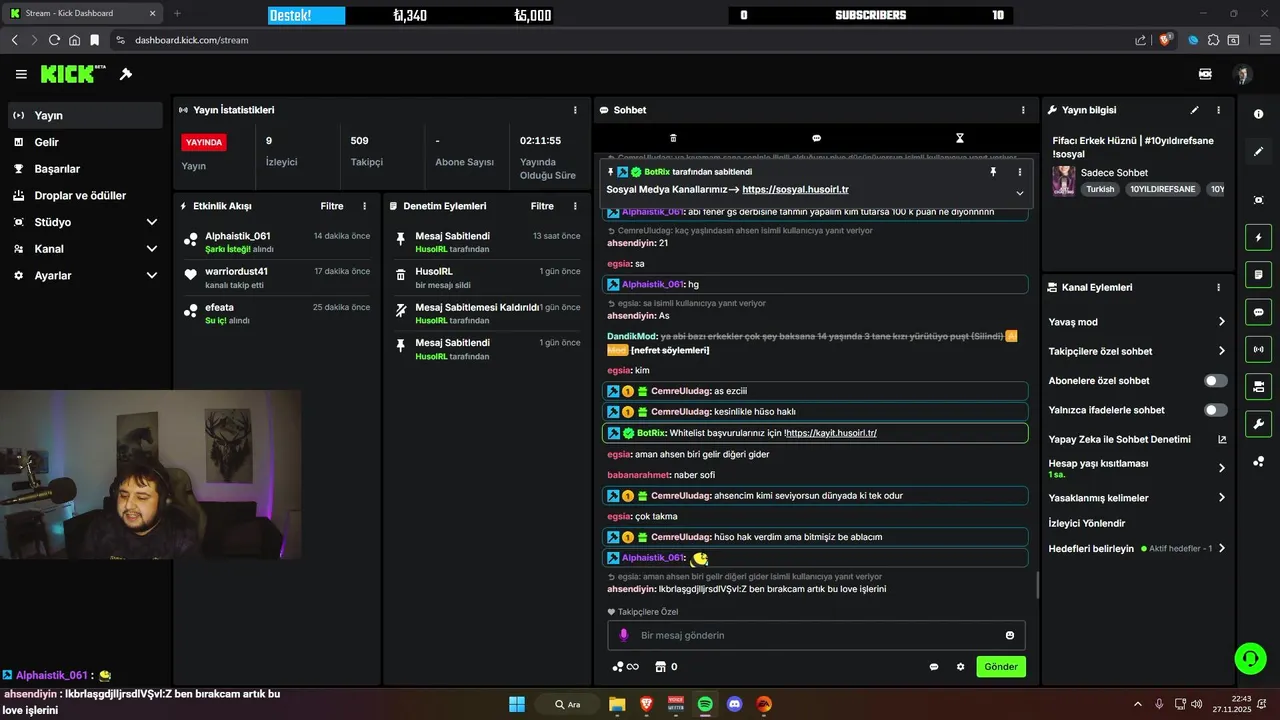This screenshot has width=1280, height=720.
Task: Click the Filtre button in Etkinlik Akışı
Action: (332, 206)
